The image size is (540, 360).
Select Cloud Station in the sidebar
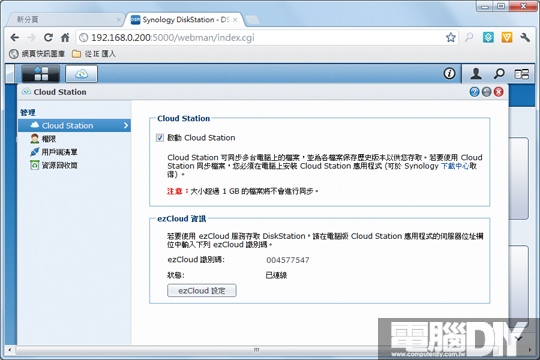tap(74, 125)
